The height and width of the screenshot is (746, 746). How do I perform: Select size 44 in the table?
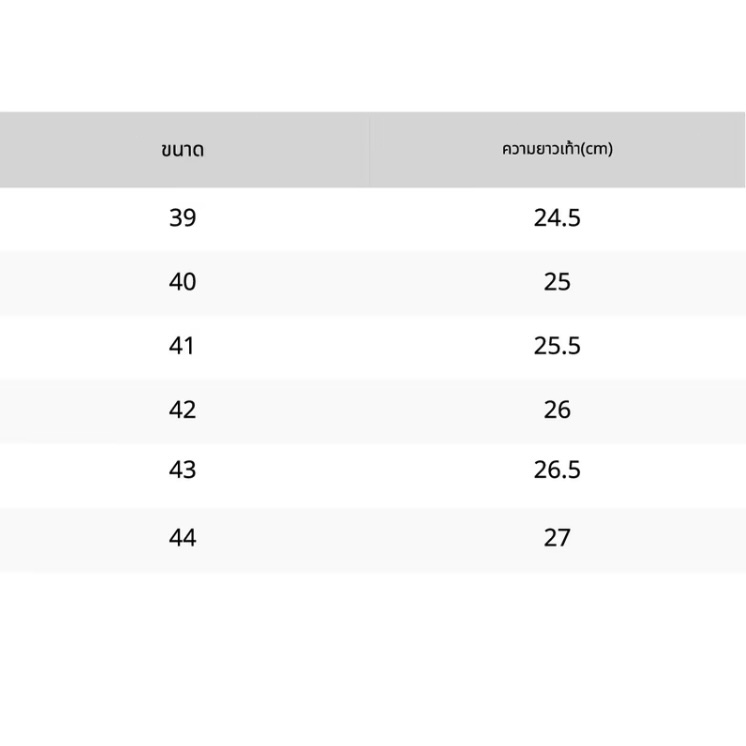tap(183, 538)
